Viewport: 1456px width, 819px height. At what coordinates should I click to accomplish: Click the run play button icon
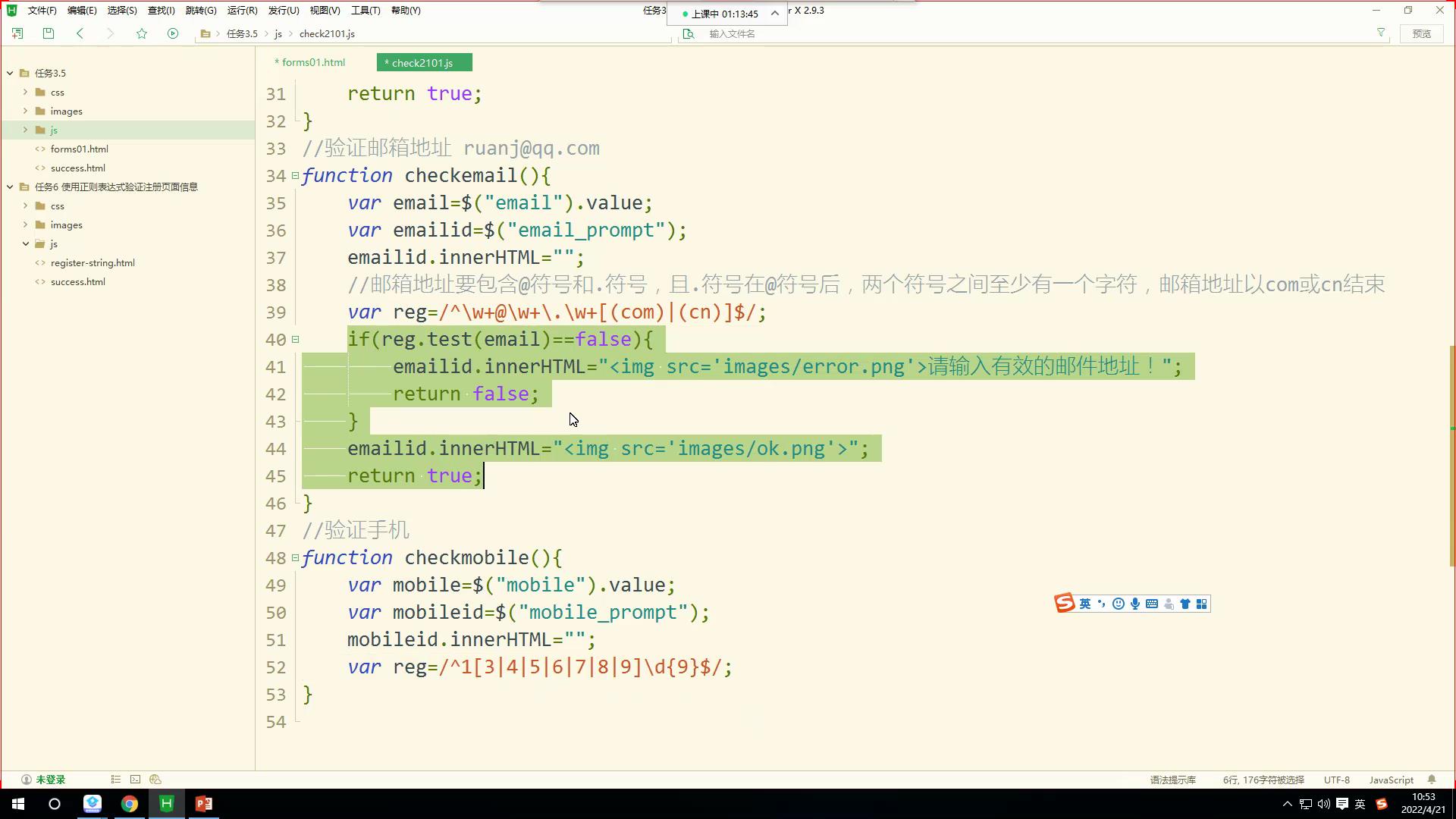pos(173,33)
